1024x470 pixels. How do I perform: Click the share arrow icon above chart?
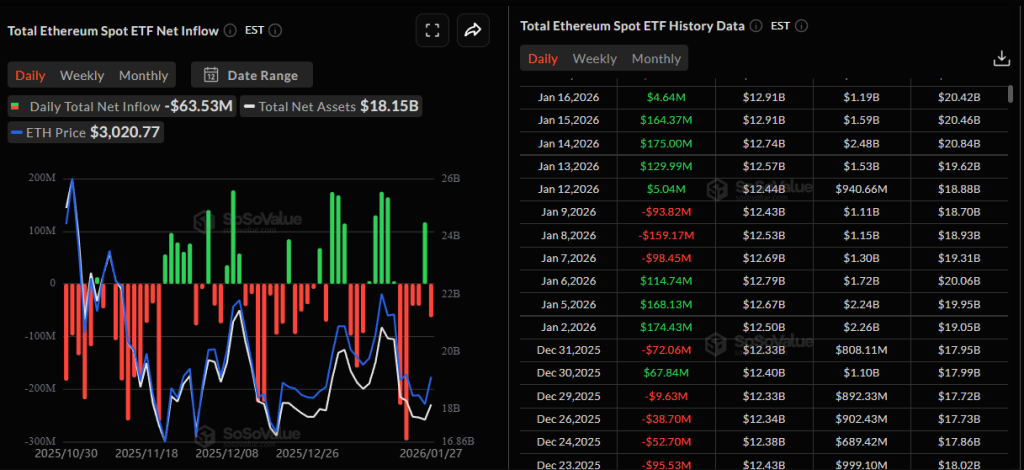473,31
